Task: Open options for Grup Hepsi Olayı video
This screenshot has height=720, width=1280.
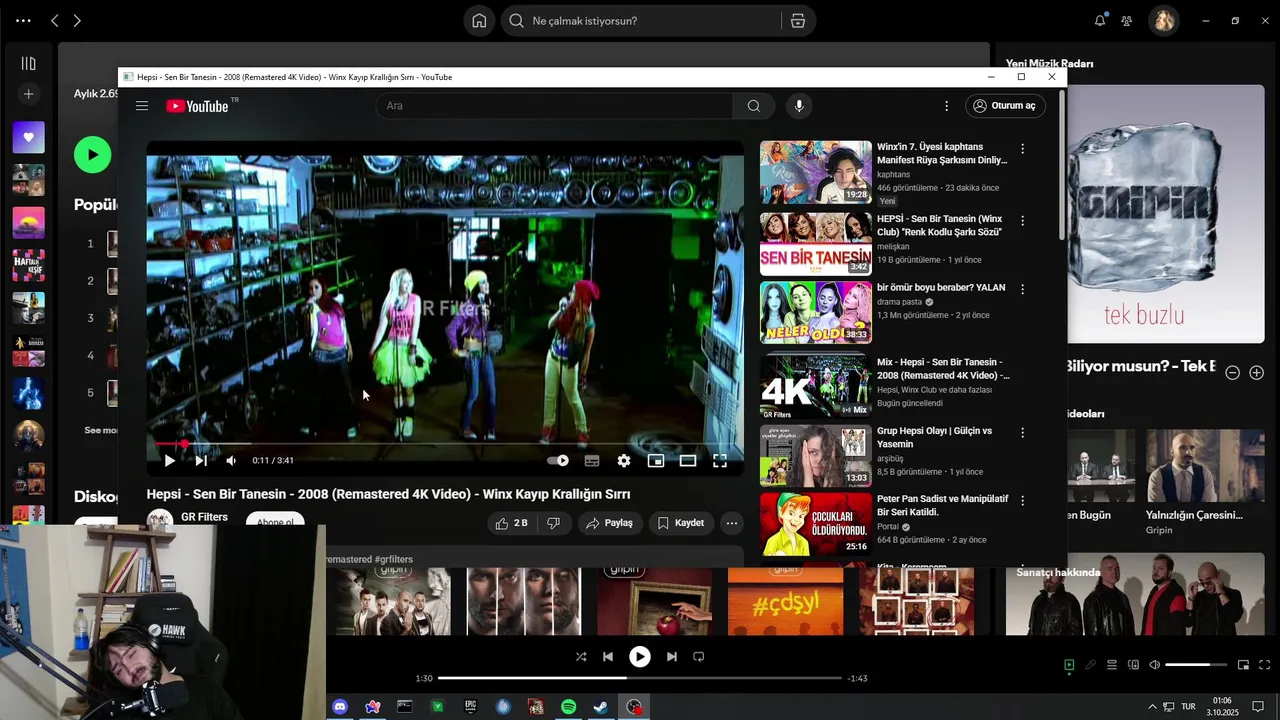Action: tap(1022, 433)
